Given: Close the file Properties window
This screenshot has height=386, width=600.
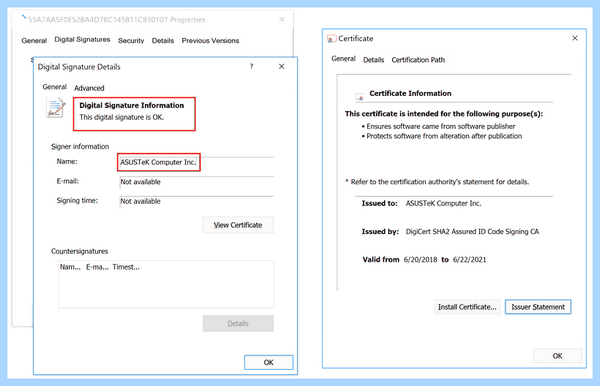Looking at the screenshot, I should tap(282, 19).
